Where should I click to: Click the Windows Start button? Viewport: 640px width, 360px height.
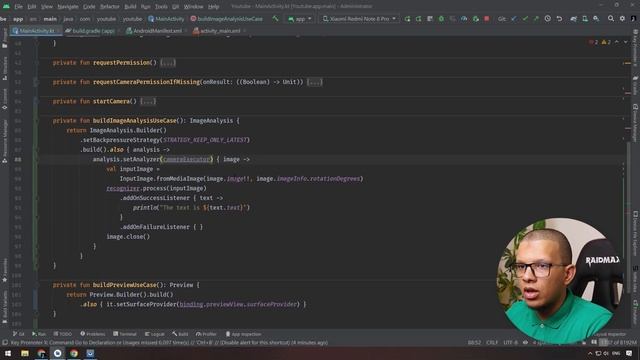coord(8,353)
